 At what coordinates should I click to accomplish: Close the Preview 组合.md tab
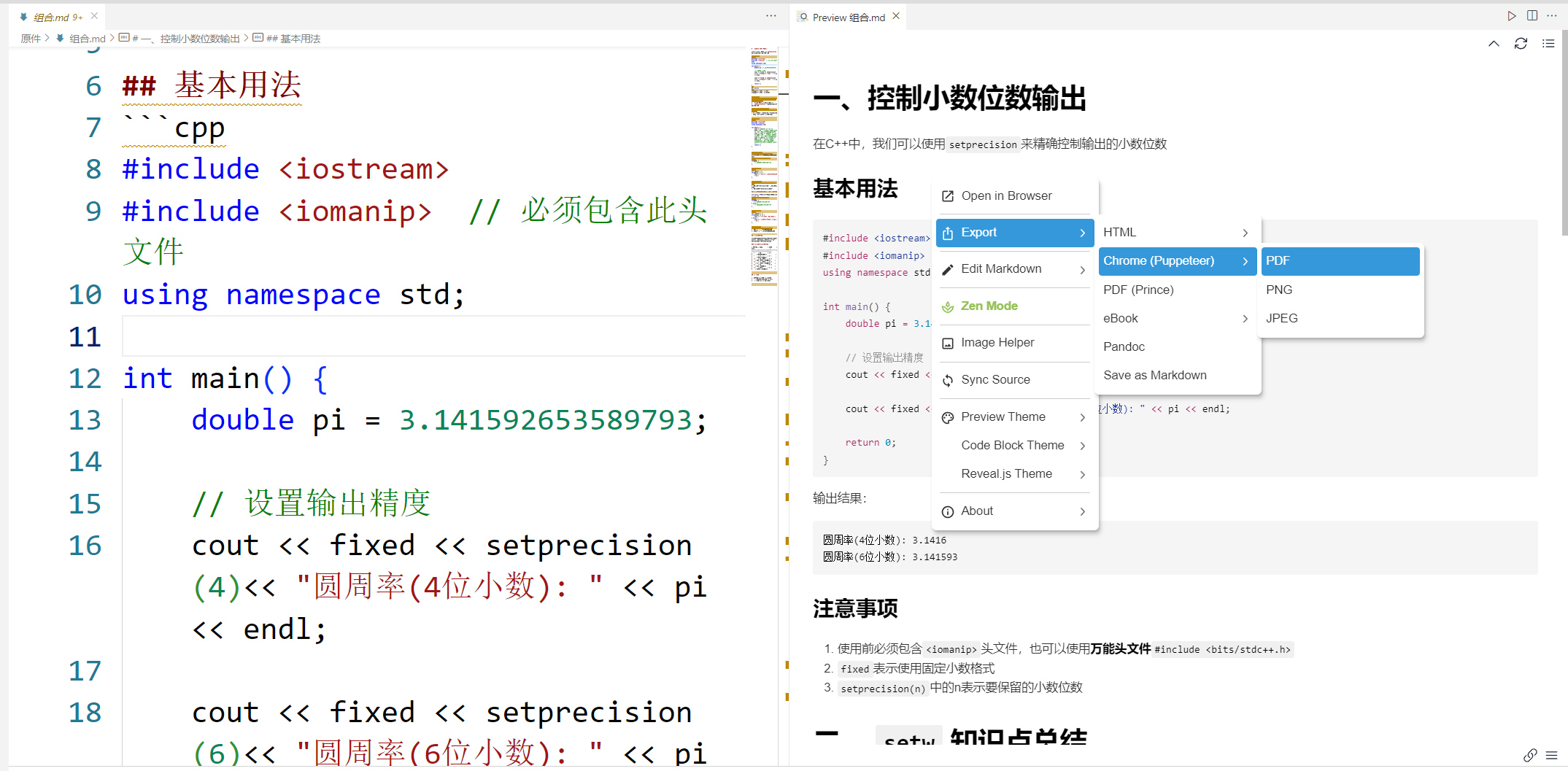coord(896,16)
